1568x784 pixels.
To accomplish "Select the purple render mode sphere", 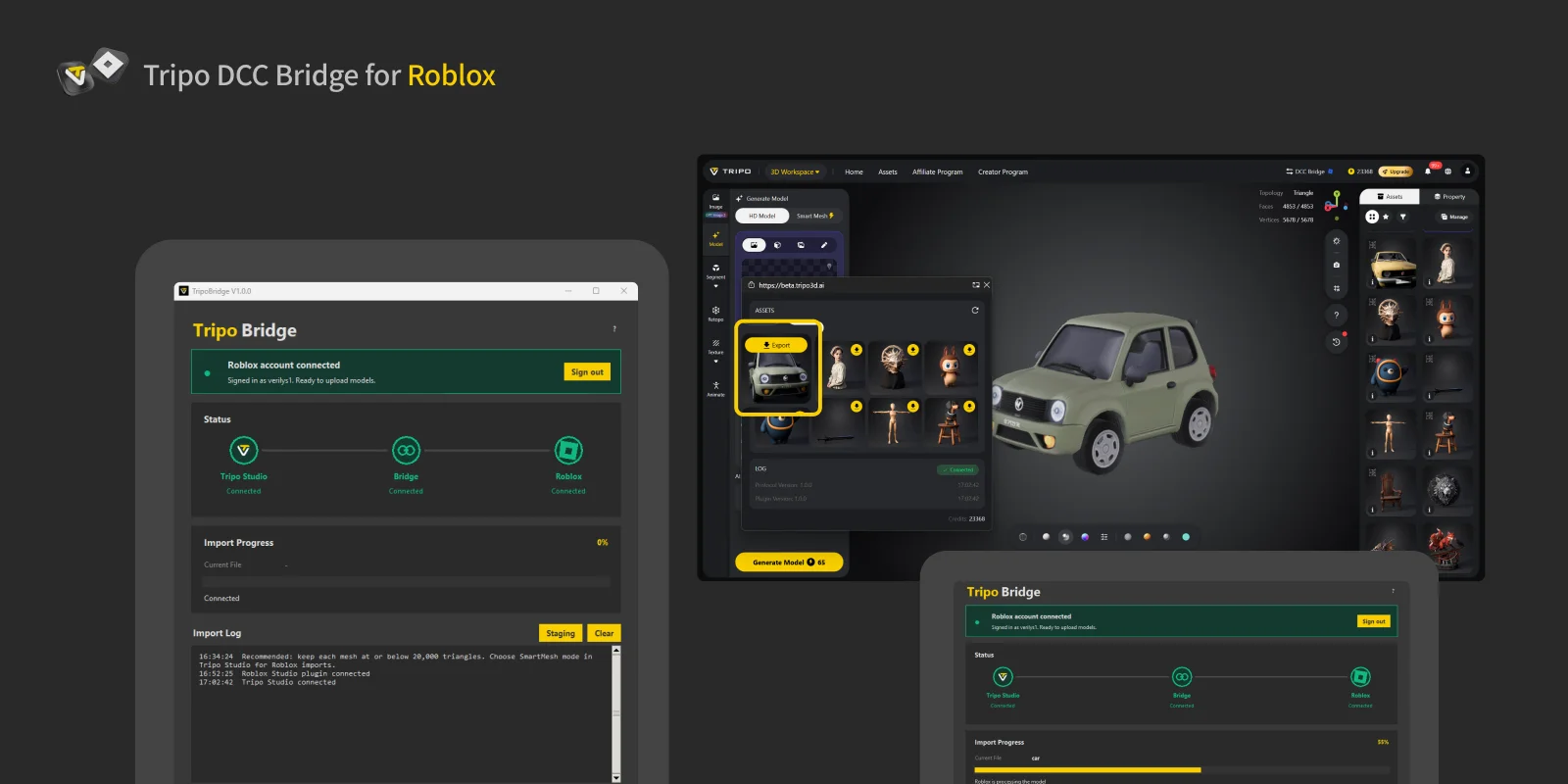I will coord(1085,537).
